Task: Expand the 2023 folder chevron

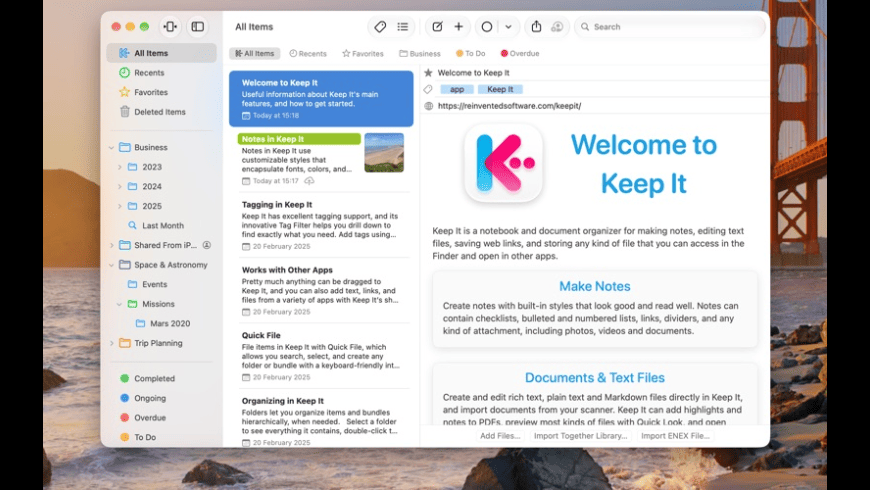Action: click(119, 167)
